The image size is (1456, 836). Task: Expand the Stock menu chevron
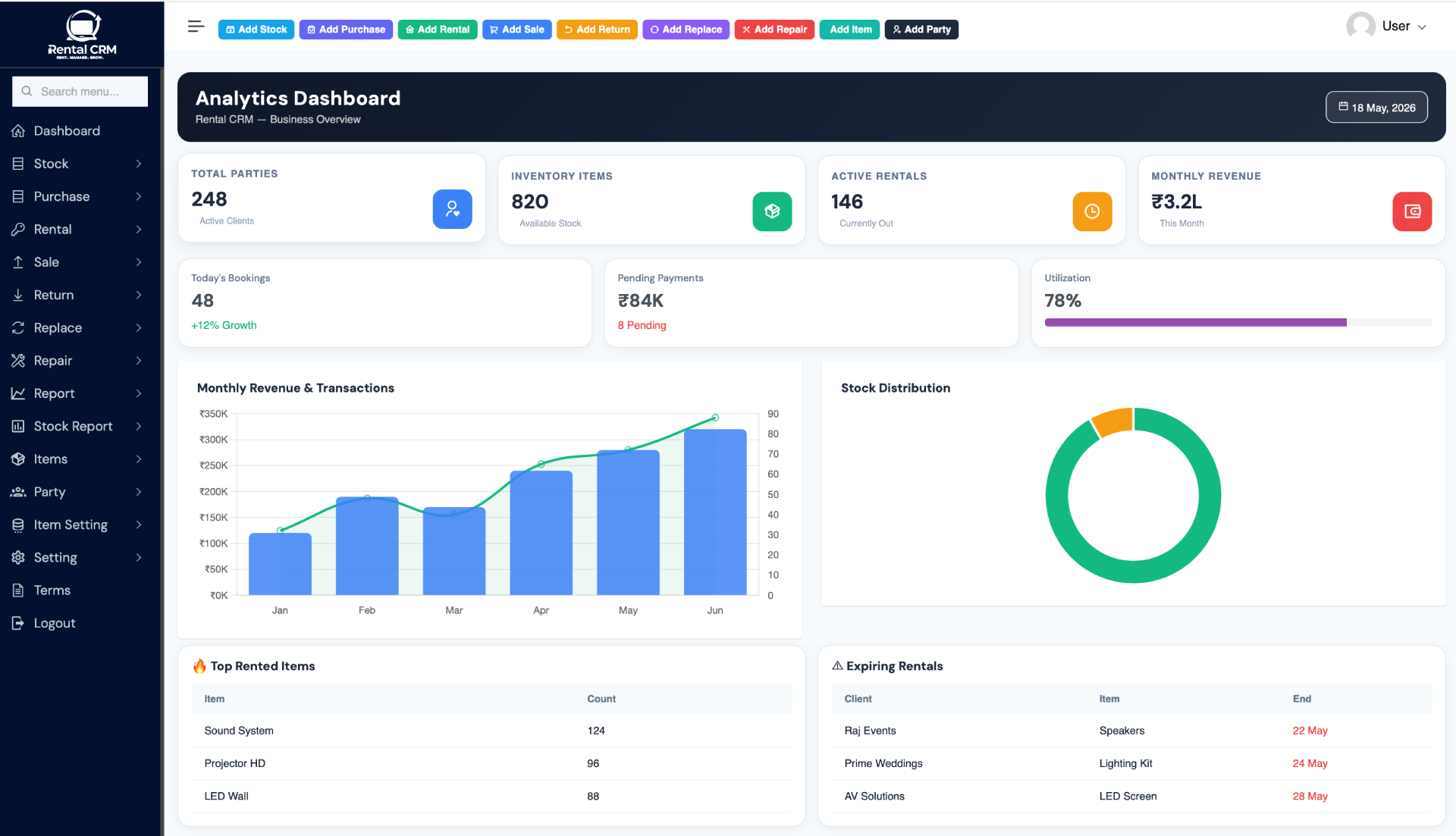pyautogui.click(x=139, y=164)
